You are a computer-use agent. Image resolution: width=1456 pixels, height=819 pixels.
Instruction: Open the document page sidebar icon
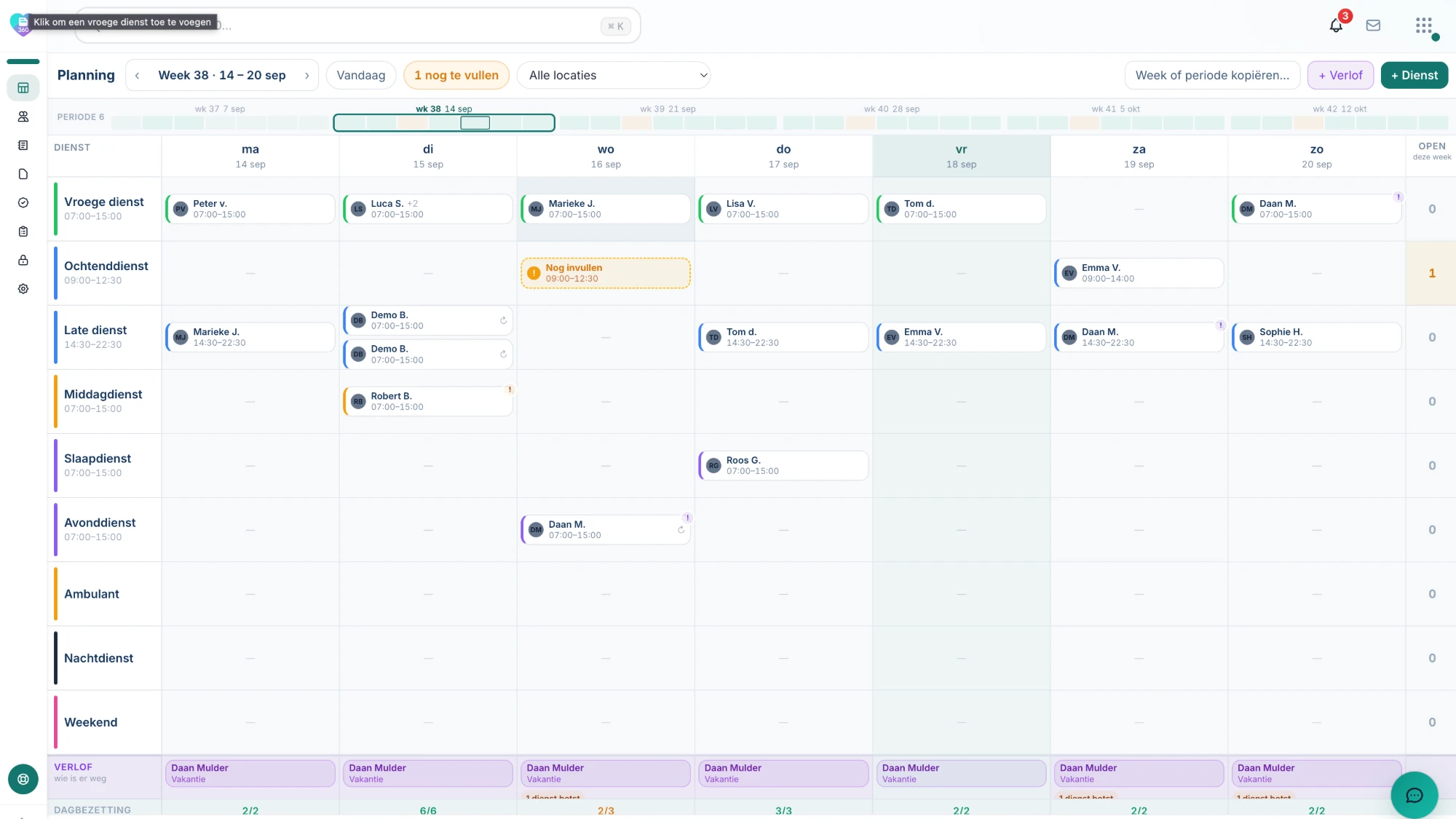point(23,174)
